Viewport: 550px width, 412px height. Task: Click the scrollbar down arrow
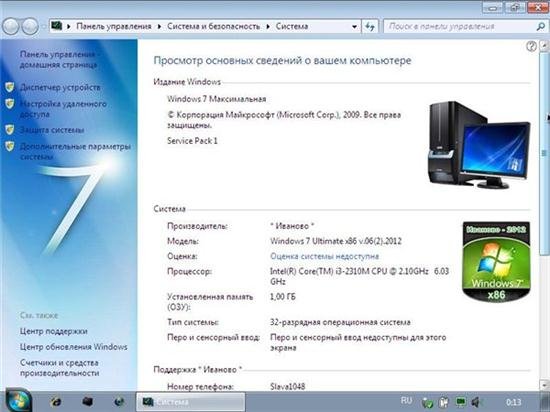pos(544,384)
